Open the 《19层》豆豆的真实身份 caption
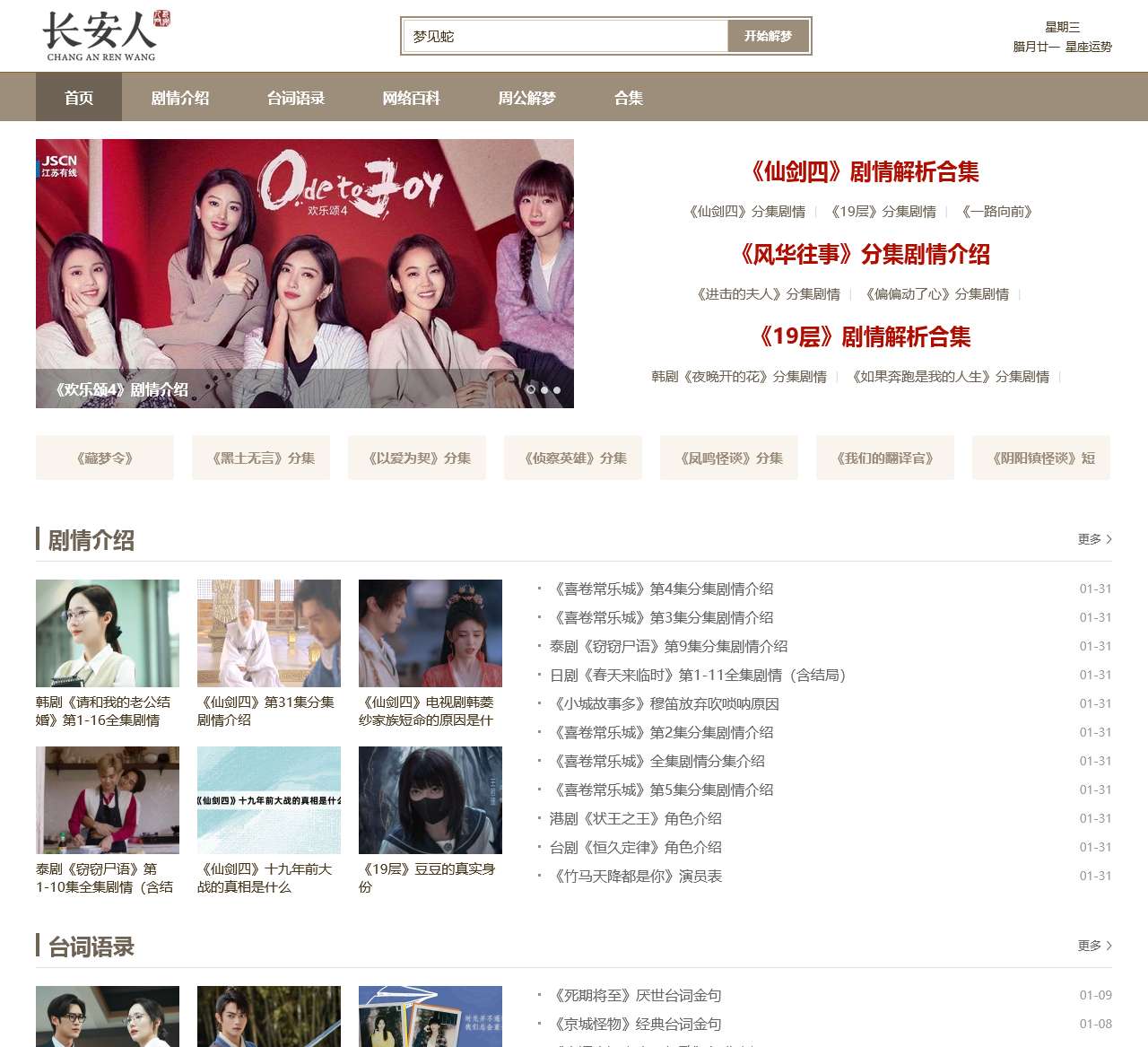1148x1047 pixels. pos(427,878)
